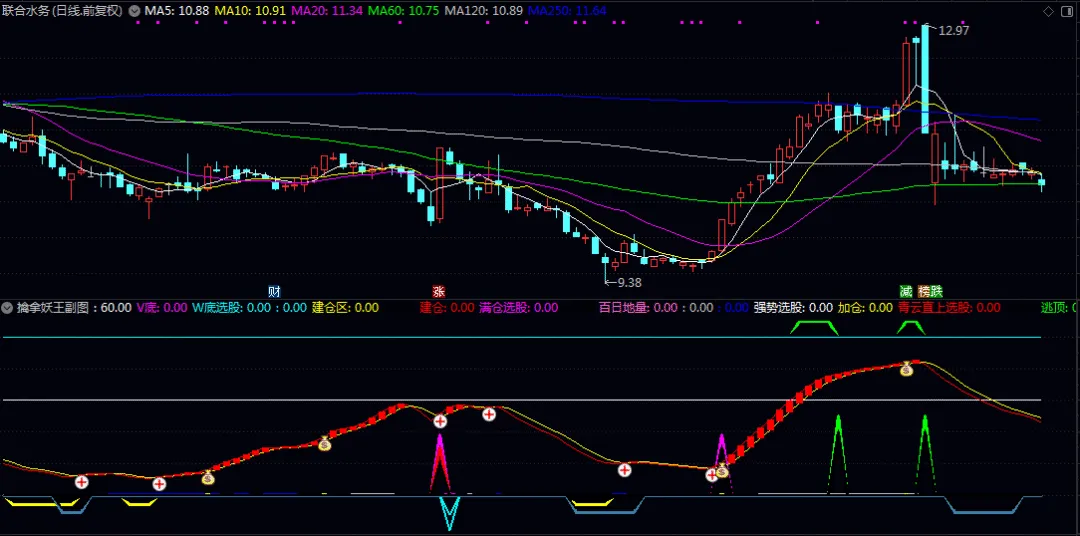The width and height of the screenshot is (1080, 536).
Task: Open the 跌 marker after 榜
Action: (x=937, y=291)
